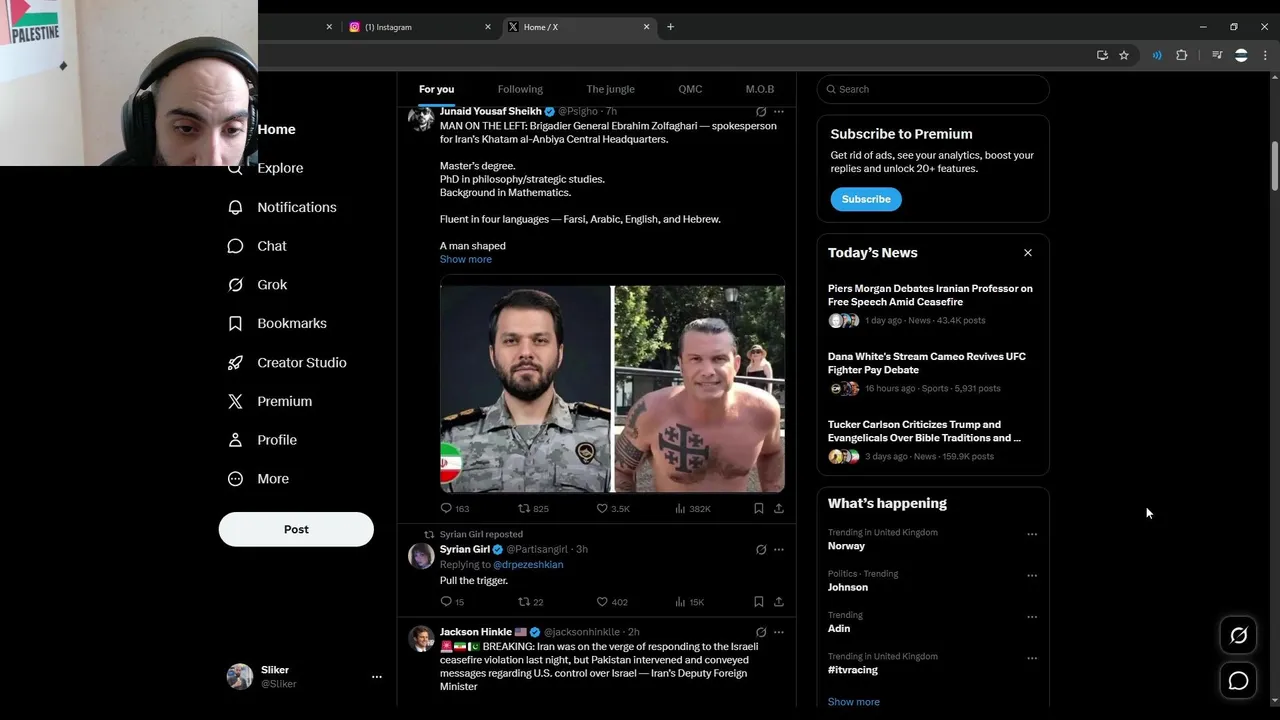Repost the Syrian Girl tweet

point(523,602)
